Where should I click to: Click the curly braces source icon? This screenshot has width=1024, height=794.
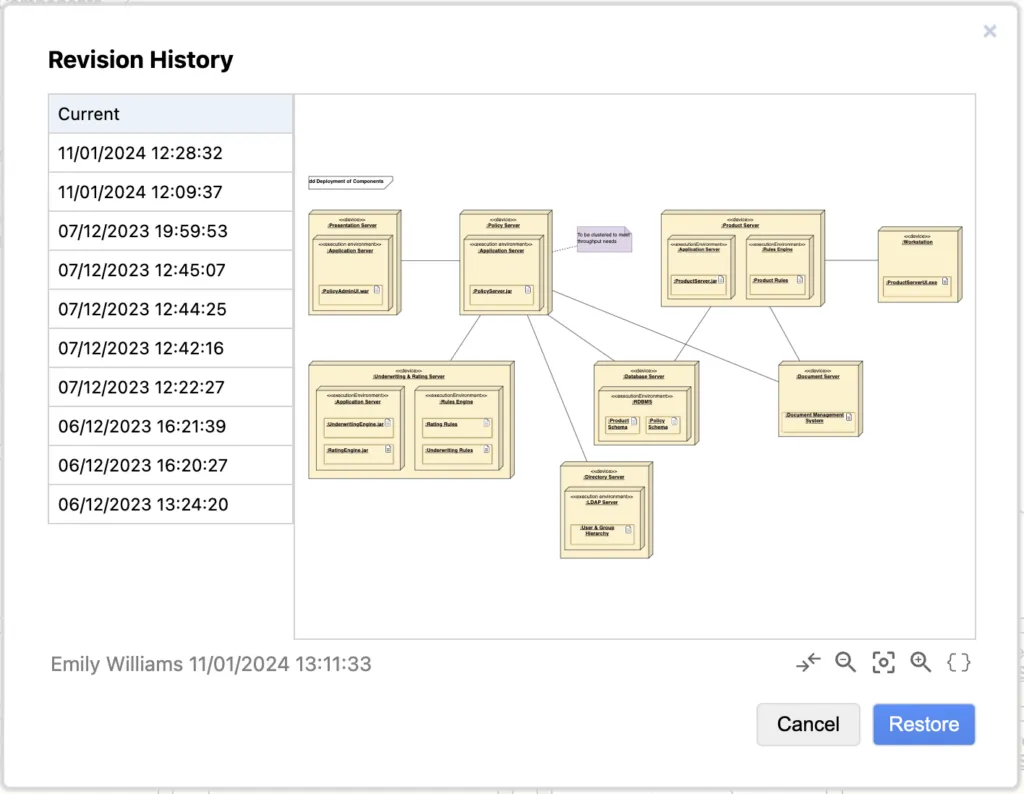tap(958, 662)
